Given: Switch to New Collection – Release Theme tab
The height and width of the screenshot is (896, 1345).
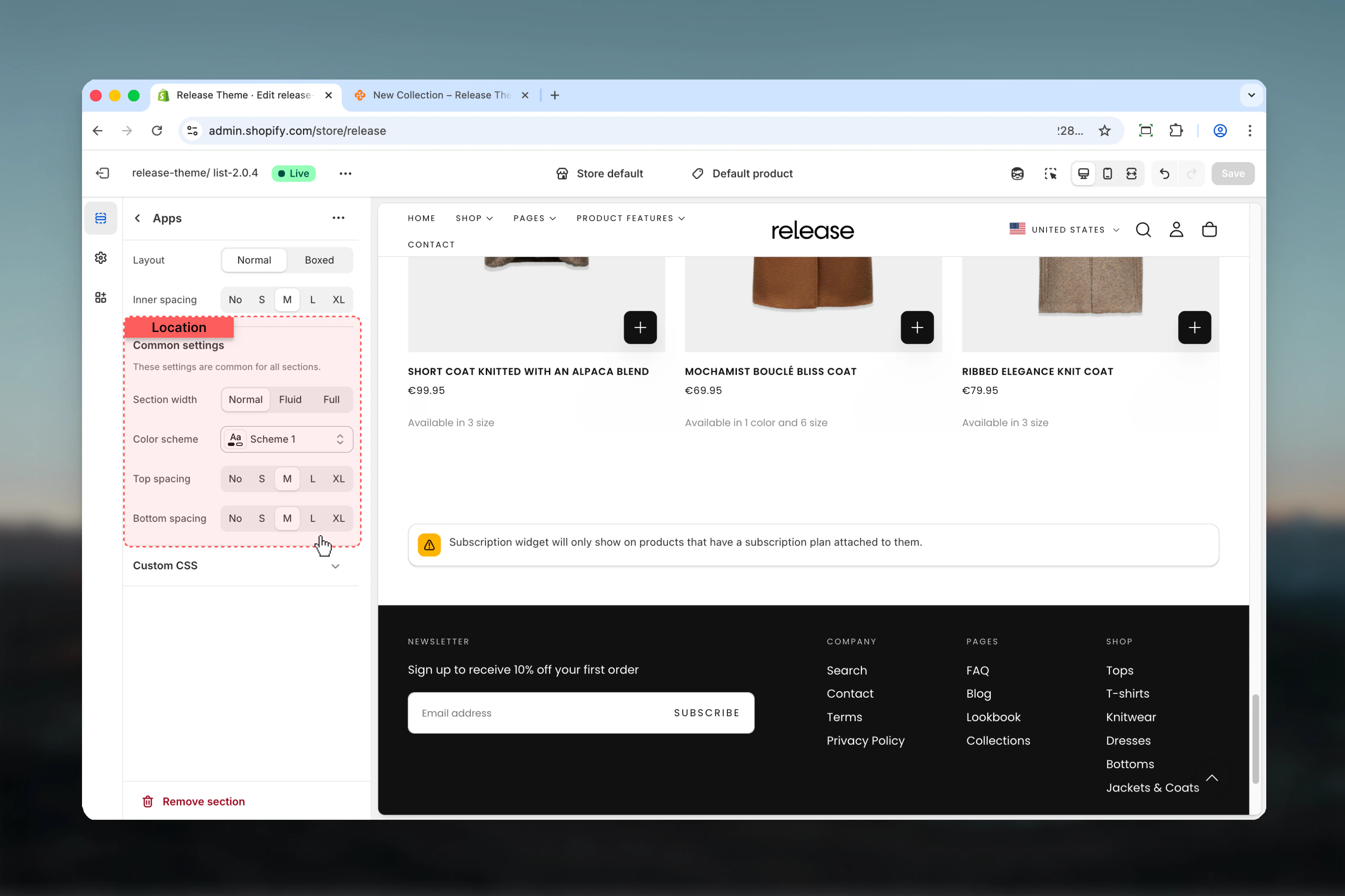Looking at the screenshot, I should click(442, 96).
